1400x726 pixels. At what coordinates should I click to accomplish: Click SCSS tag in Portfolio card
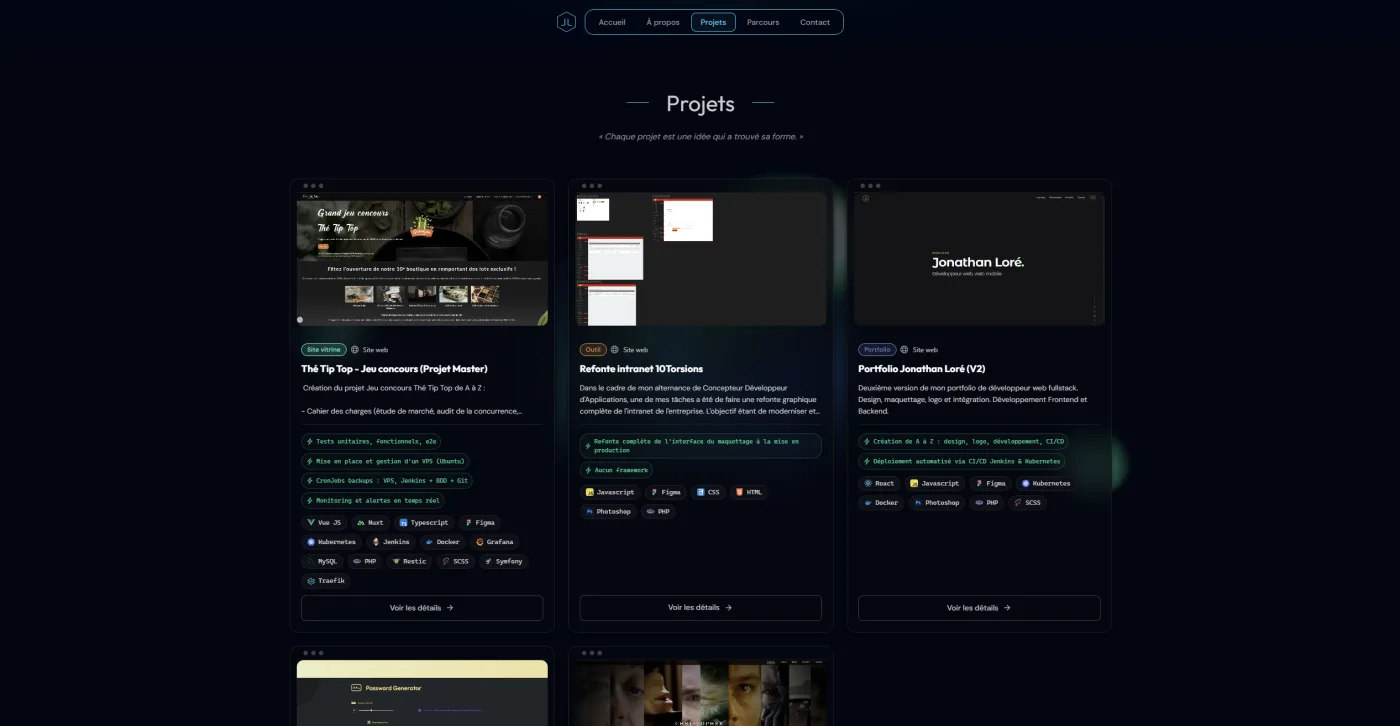point(1027,503)
